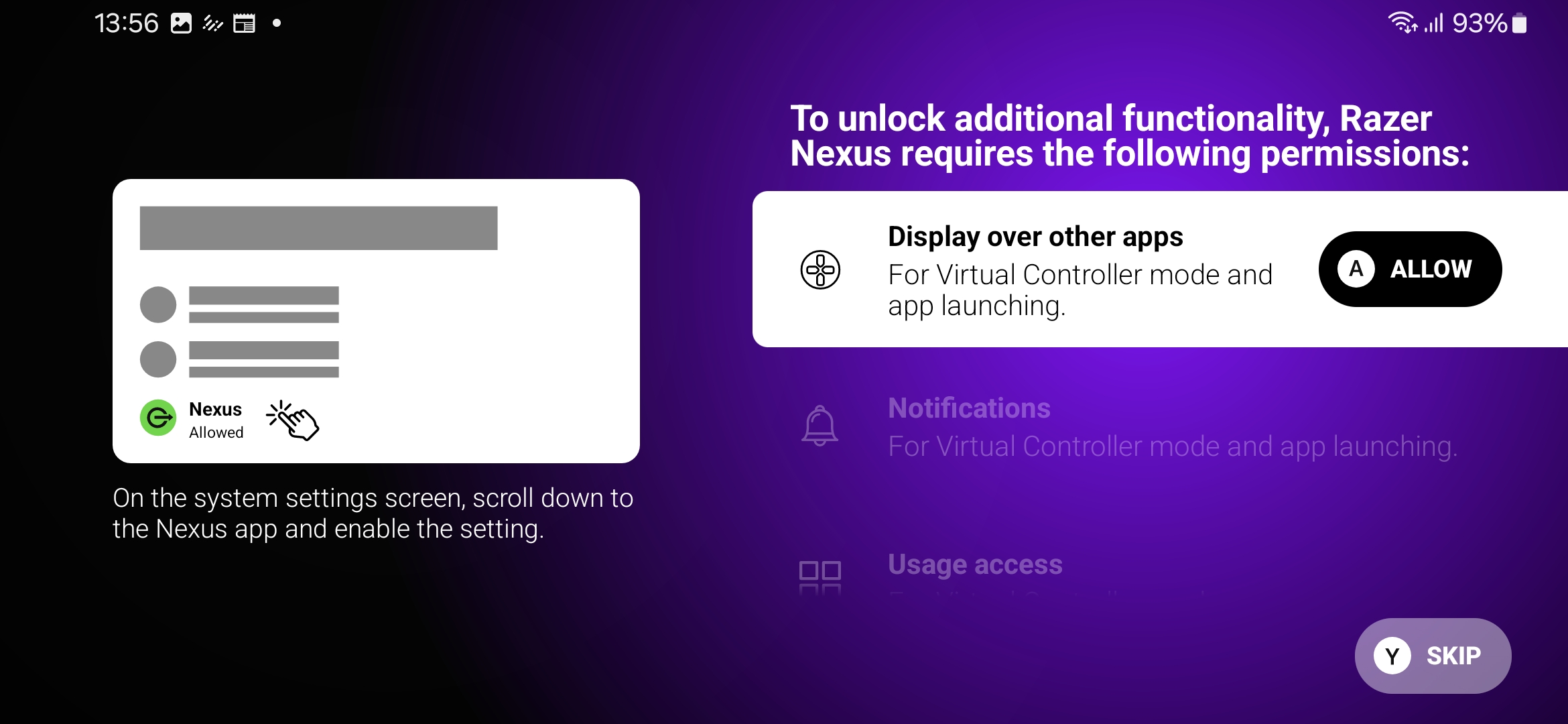Viewport: 1568px width, 724px height.
Task: Tap the green Nexus app icon
Action: [158, 418]
